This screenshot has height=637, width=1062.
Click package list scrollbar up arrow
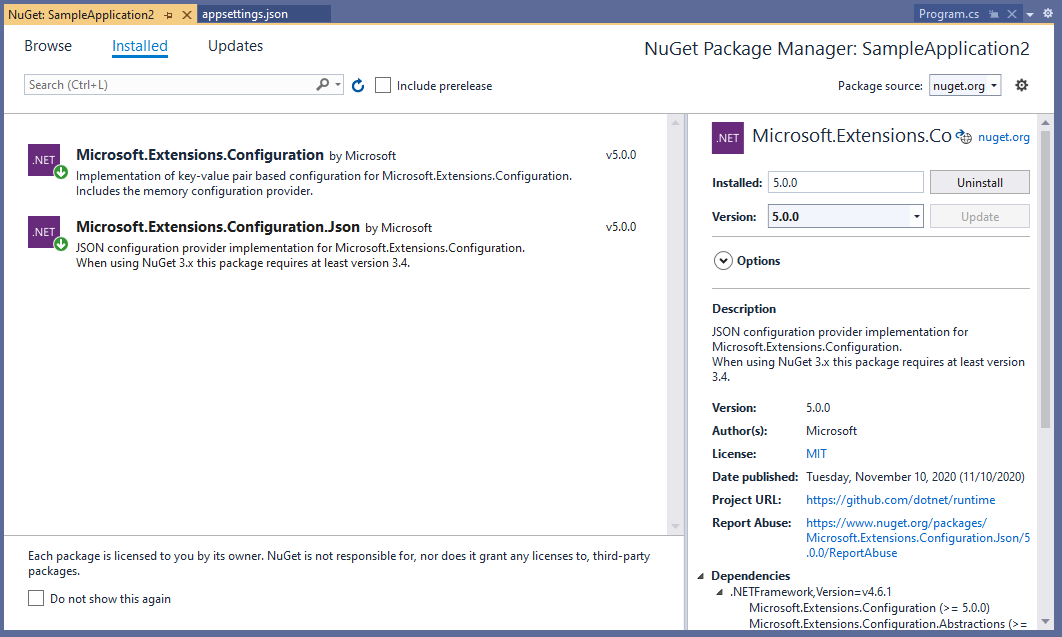click(675, 123)
